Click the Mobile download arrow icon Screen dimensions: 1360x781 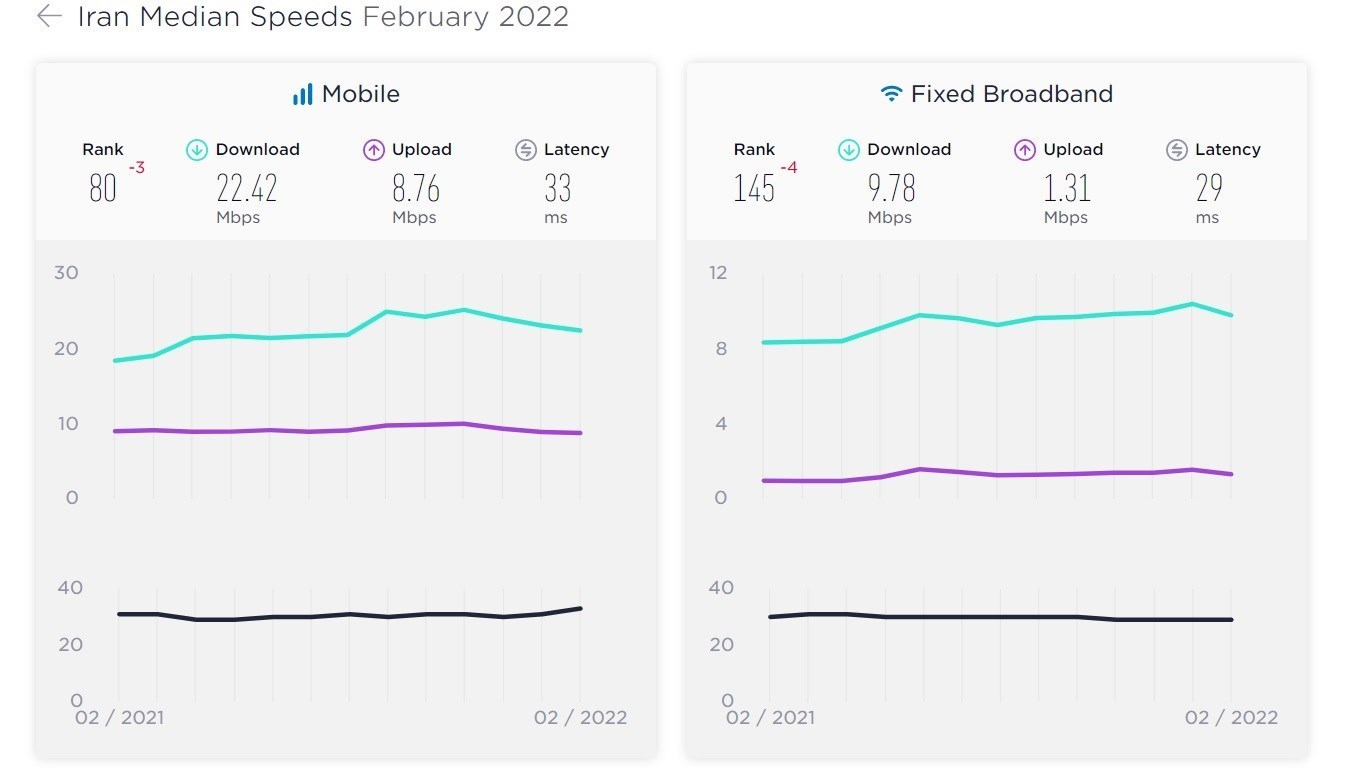click(197, 150)
